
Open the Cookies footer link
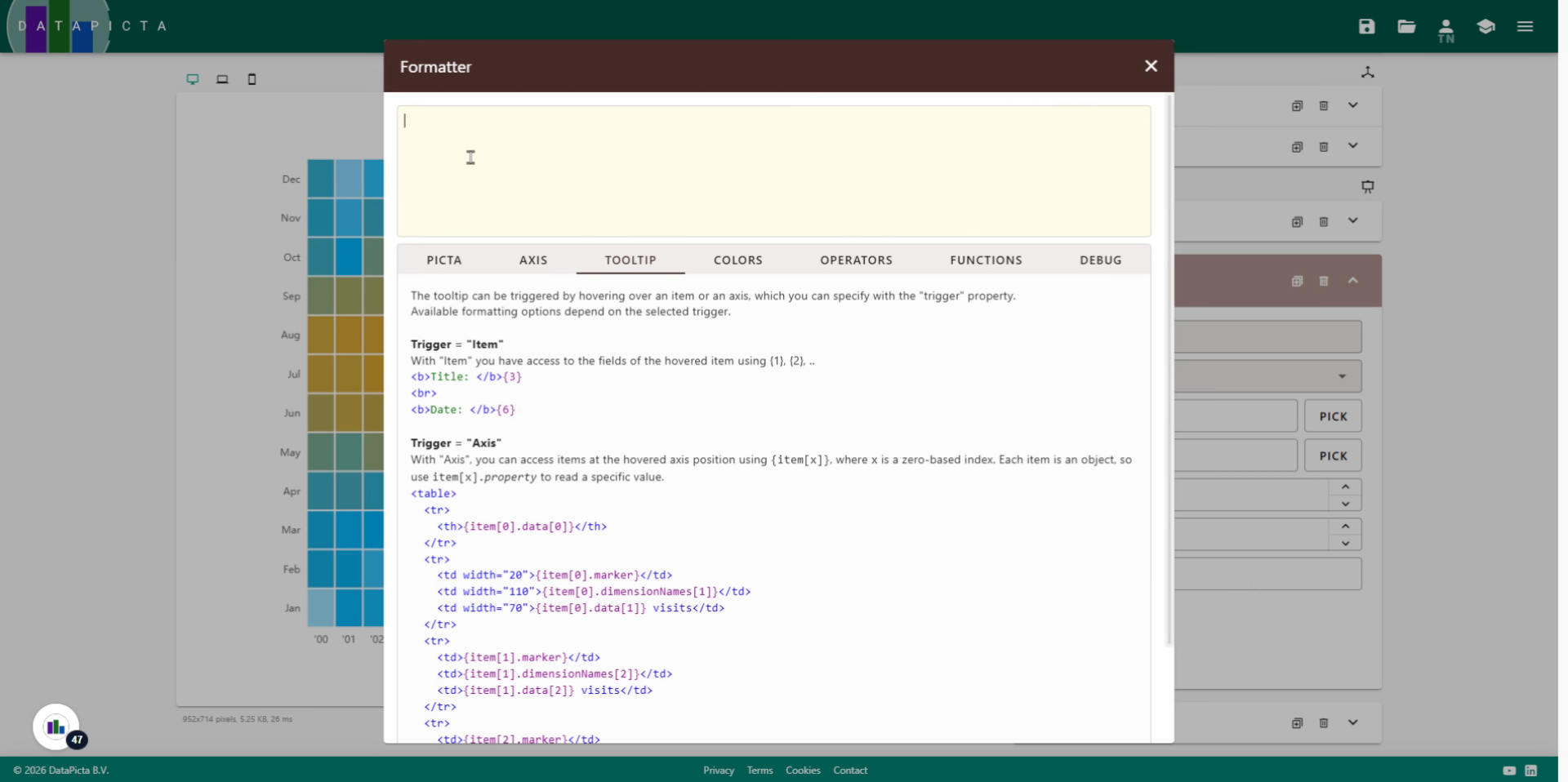tap(803, 771)
